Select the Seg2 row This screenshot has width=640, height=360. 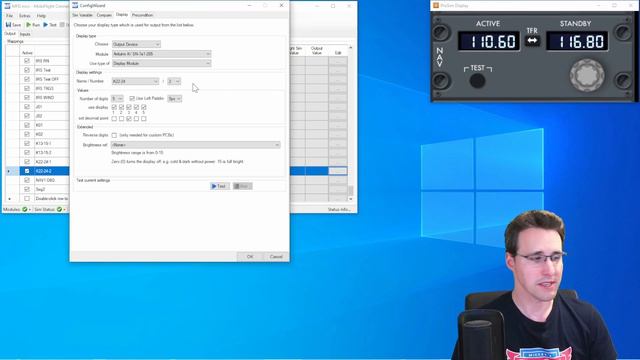tap(44, 189)
